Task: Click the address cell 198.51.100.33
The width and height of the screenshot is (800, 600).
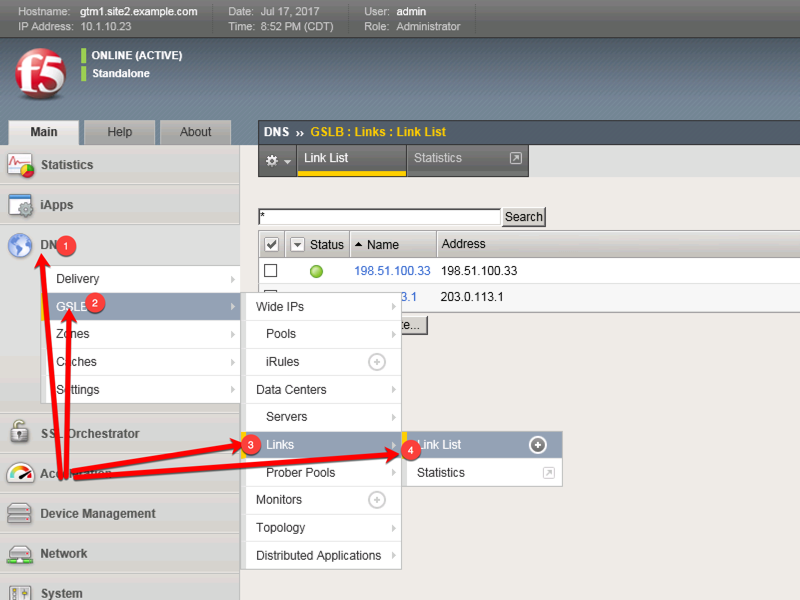Action: (x=479, y=271)
